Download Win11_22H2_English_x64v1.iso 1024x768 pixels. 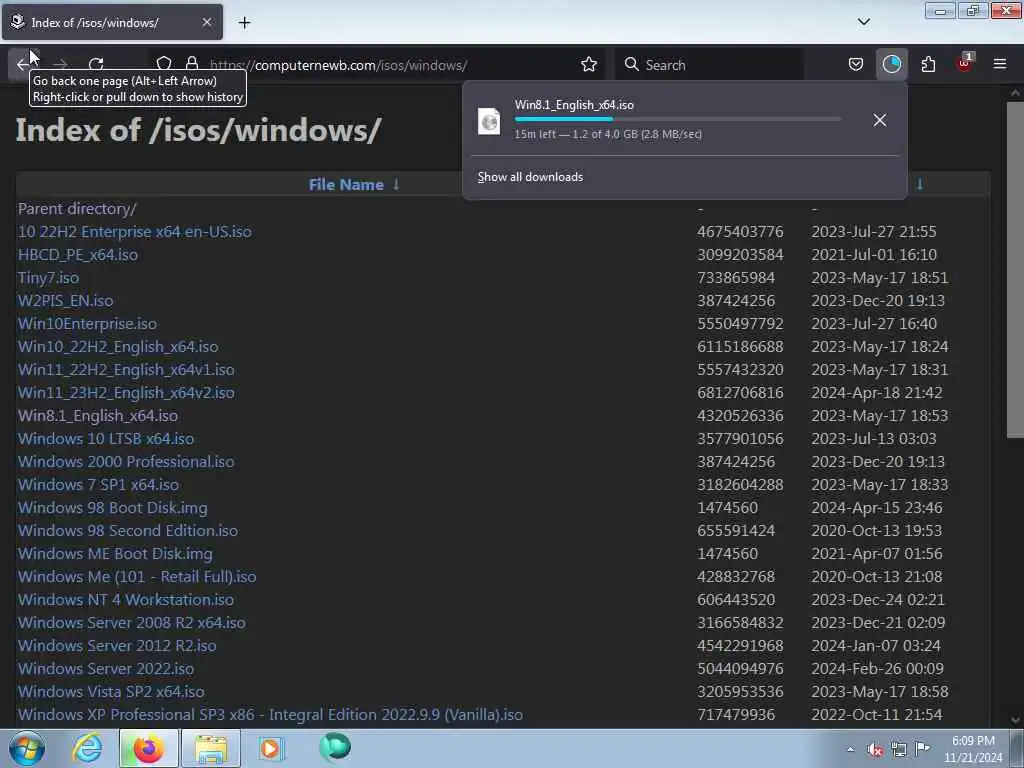(x=126, y=370)
